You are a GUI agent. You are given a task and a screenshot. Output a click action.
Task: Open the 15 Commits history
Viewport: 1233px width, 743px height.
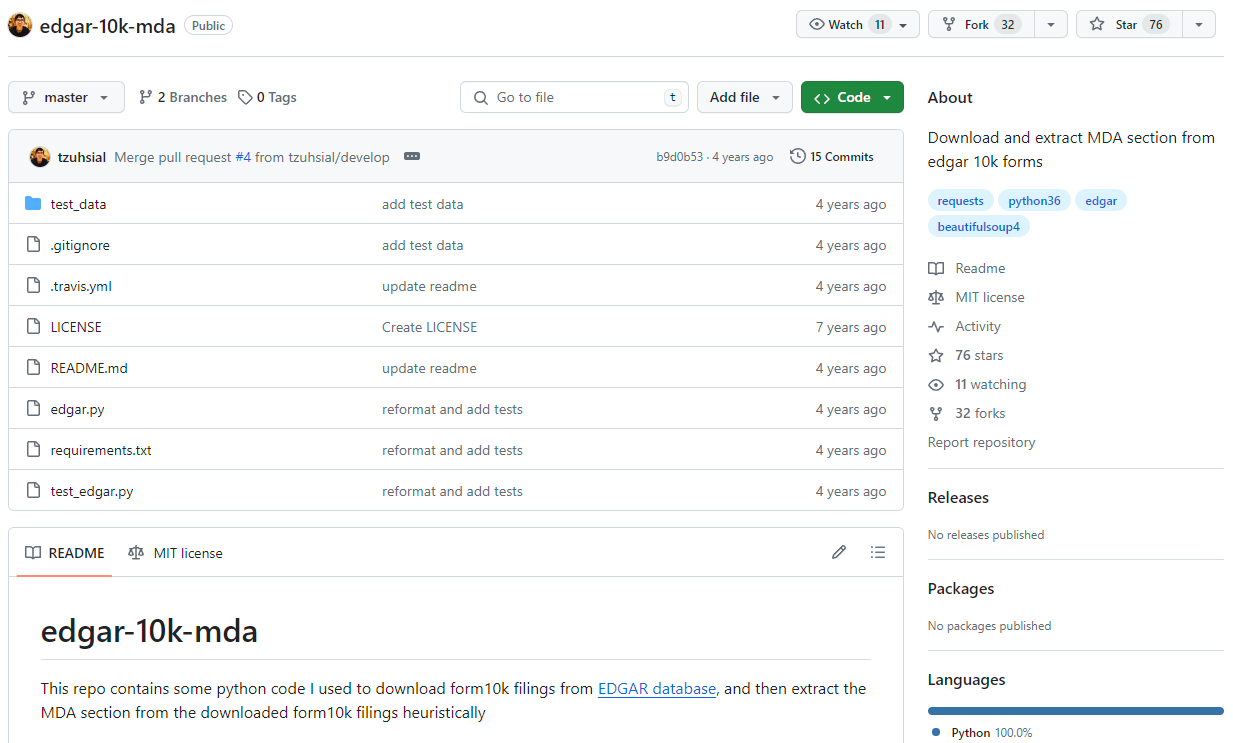pos(832,157)
